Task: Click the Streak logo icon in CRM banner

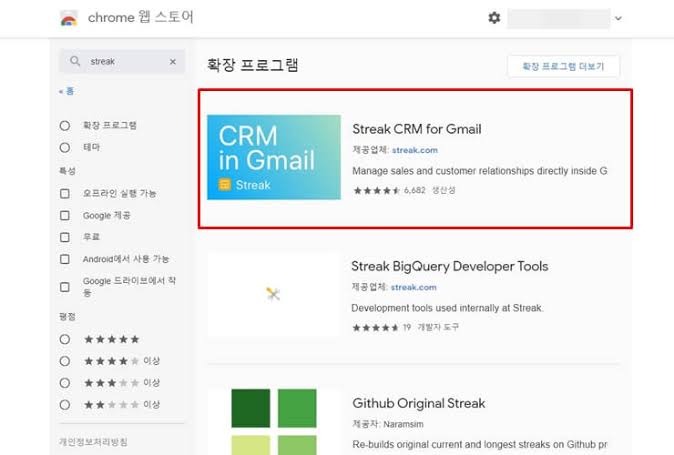Action: pos(225,184)
